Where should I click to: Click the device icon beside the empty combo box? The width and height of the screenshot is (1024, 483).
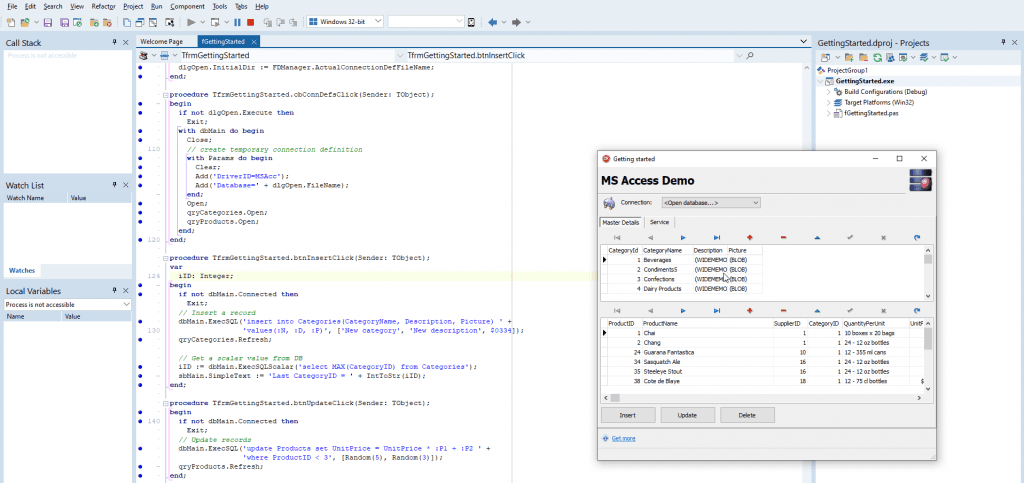point(471,22)
